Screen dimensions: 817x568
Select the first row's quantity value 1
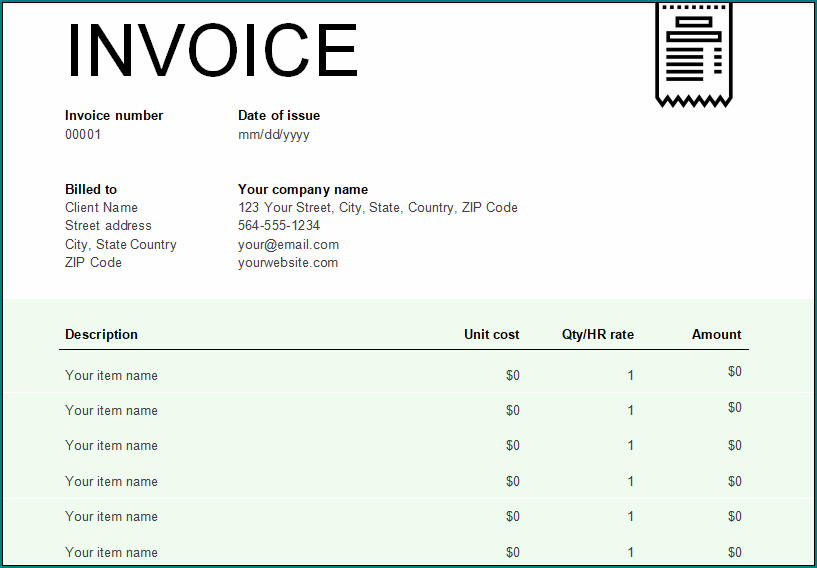coord(630,375)
